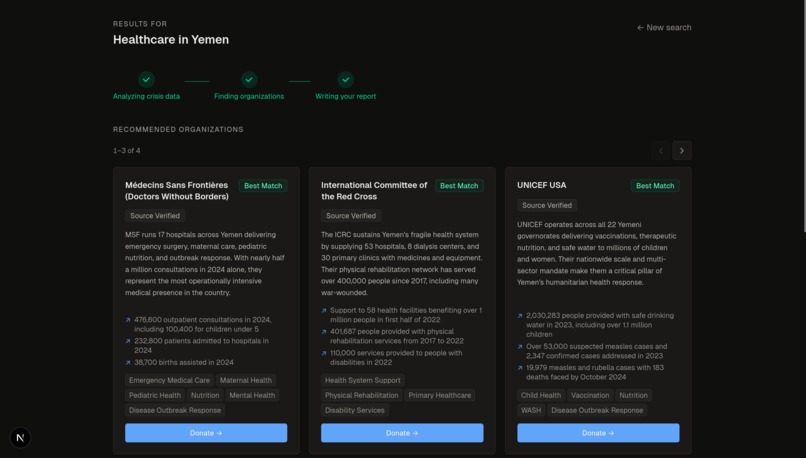806x458 pixels.
Task: Open source arrow for 401,687 people rehabilitation
Action: (x=324, y=332)
